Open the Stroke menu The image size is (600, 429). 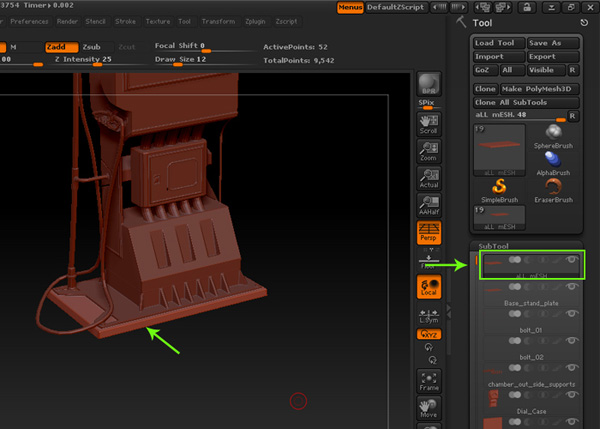(x=125, y=21)
